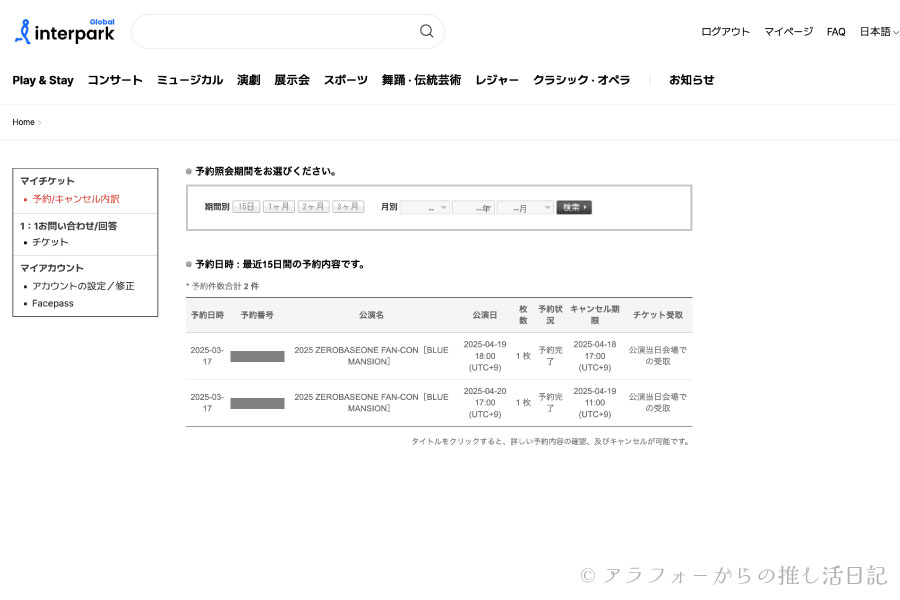900x600 pixels.
Task: Open the クラシック・オペラ menu
Action: coord(581,80)
